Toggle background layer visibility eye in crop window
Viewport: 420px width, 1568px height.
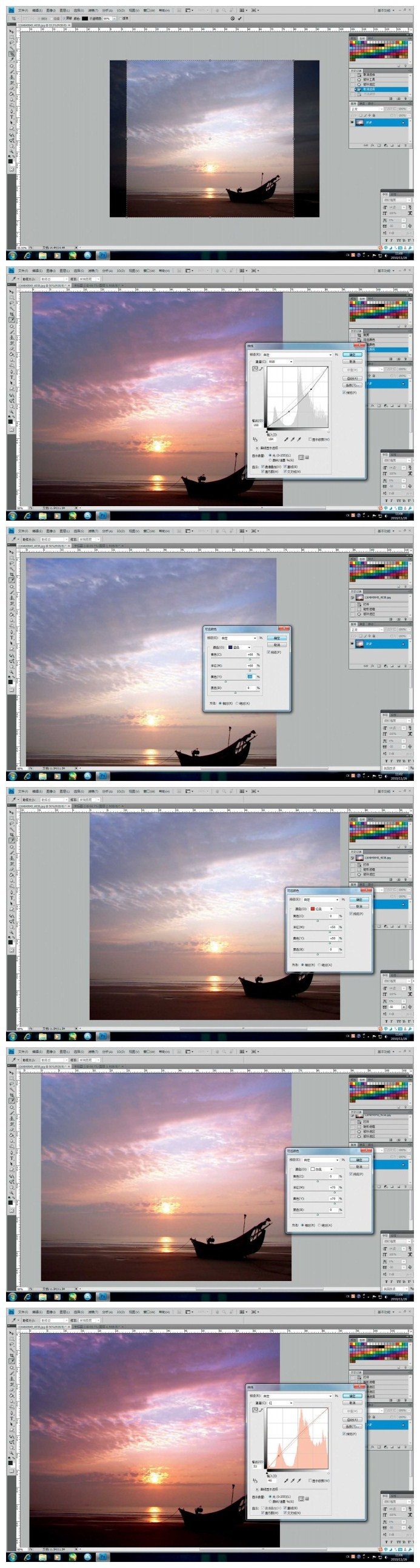pos(352,122)
